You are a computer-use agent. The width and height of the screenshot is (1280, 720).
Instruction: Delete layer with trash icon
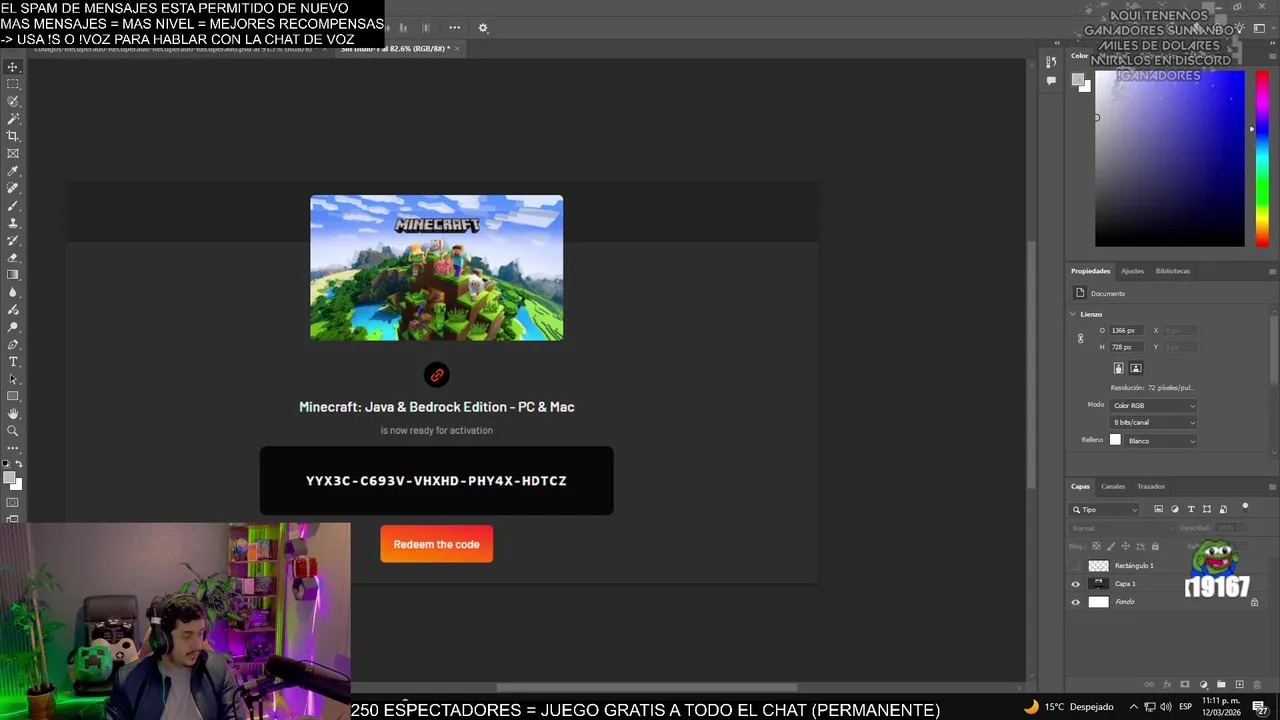tap(1257, 685)
